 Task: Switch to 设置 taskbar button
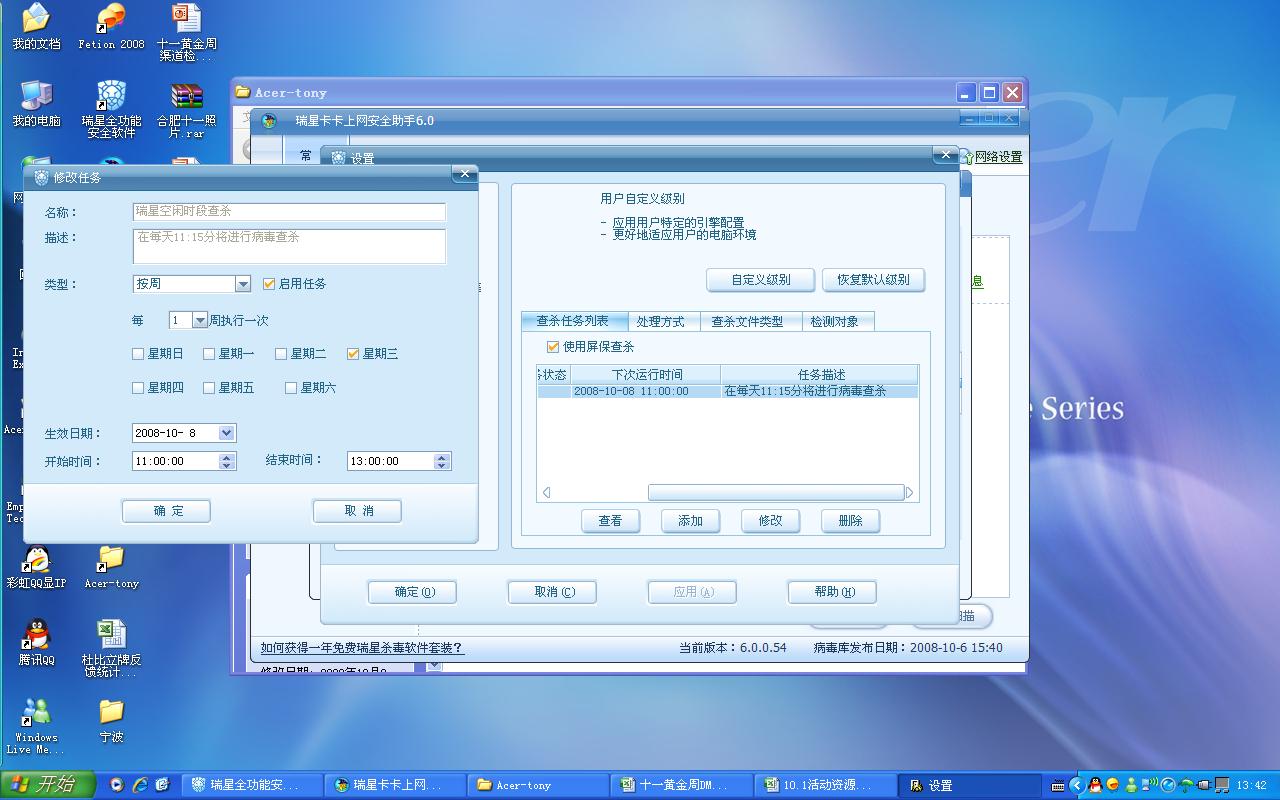(968, 785)
